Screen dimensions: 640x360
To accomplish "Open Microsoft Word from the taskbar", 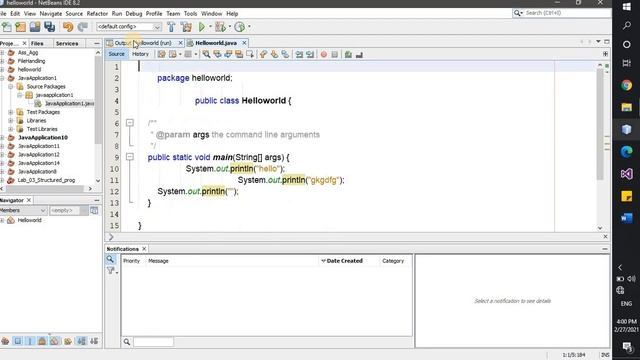I will (627, 218).
